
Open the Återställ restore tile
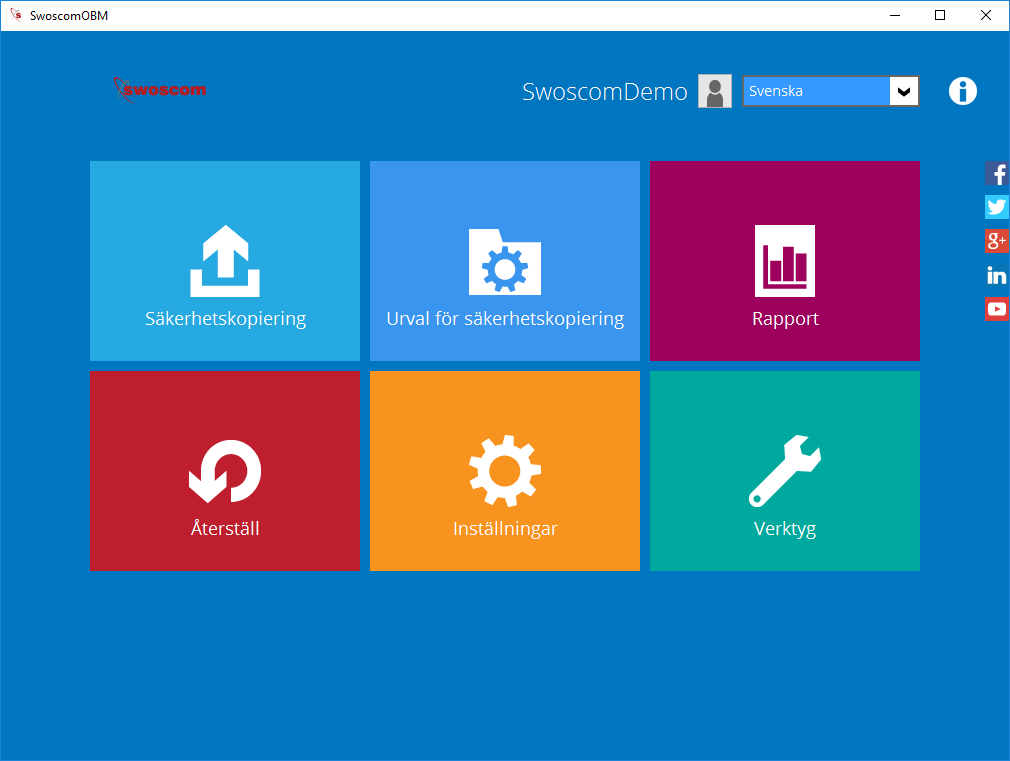(x=225, y=470)
